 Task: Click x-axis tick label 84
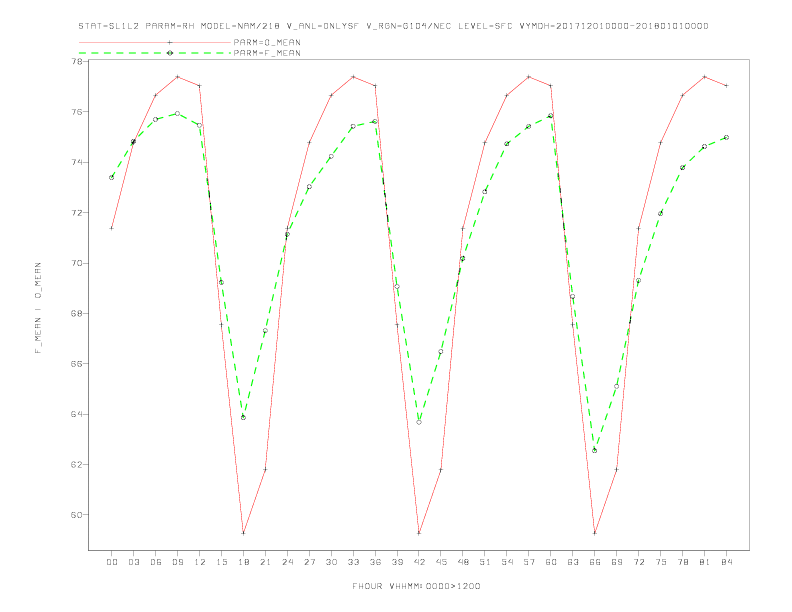click(727, 562)
